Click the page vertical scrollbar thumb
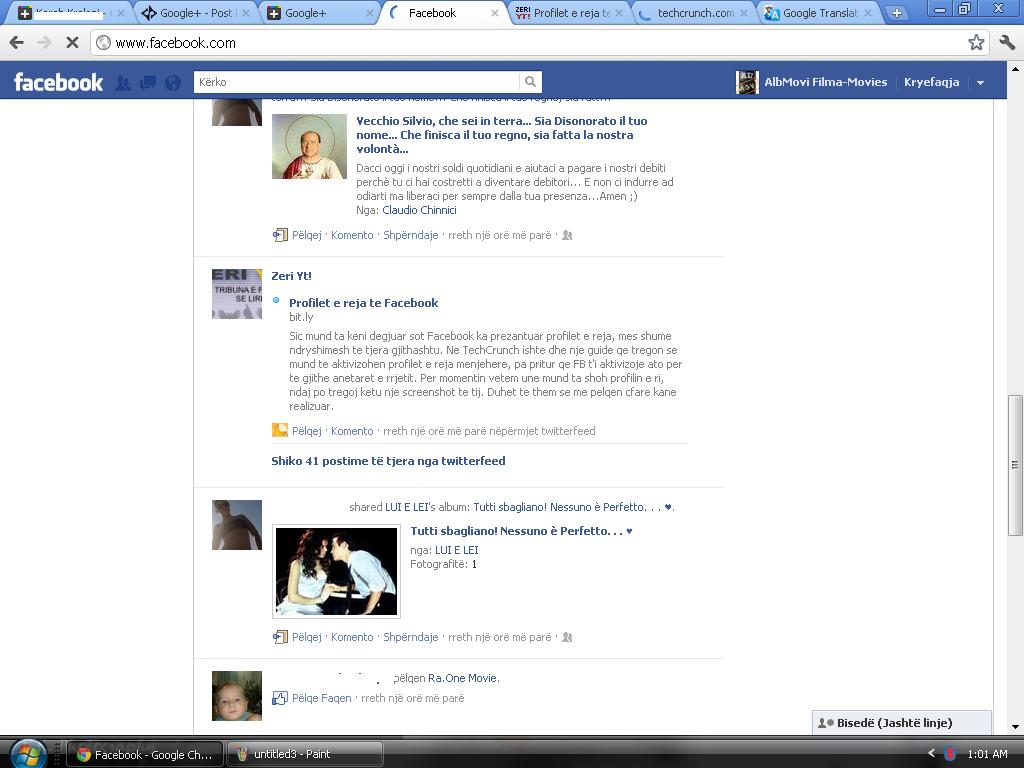This screenshot has height=768, width=1024. 1015,465
